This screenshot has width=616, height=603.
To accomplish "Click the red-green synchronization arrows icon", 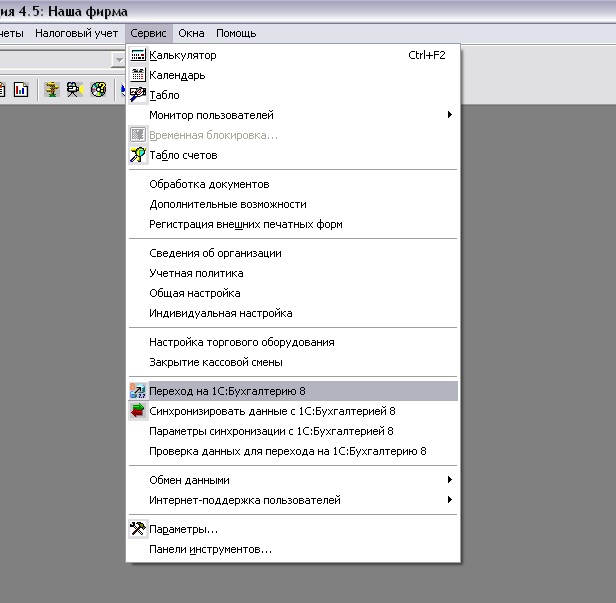I will click(x=138, y=411).
